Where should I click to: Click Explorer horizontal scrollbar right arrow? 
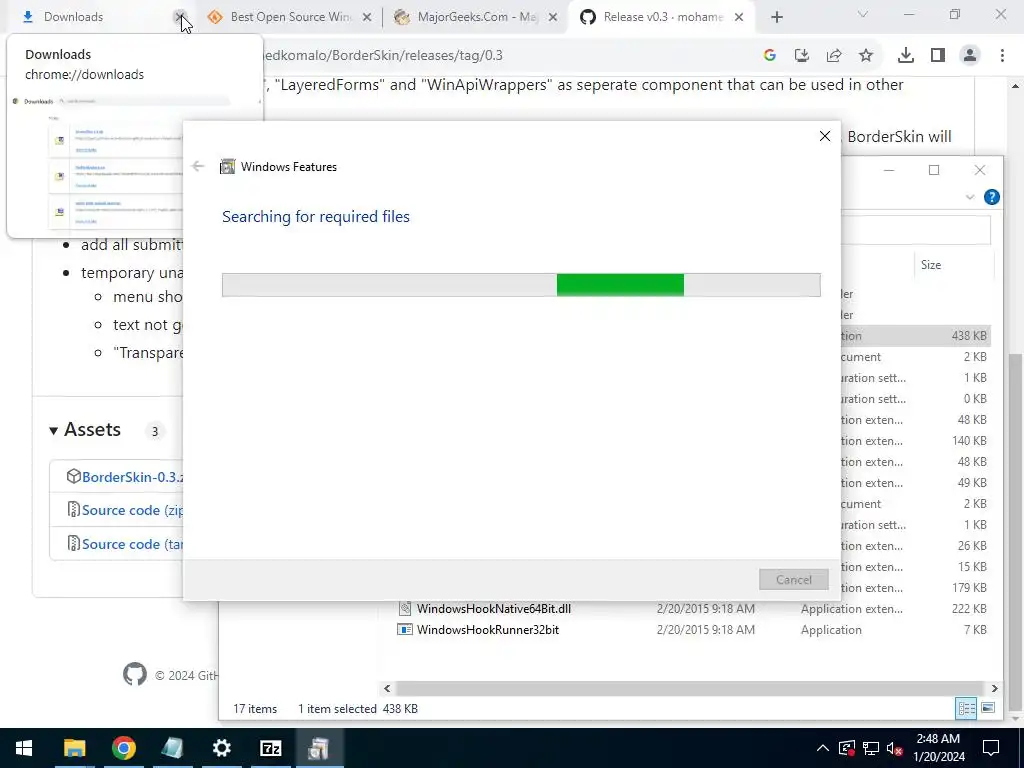pyautogui.click(x=995, y=688)
